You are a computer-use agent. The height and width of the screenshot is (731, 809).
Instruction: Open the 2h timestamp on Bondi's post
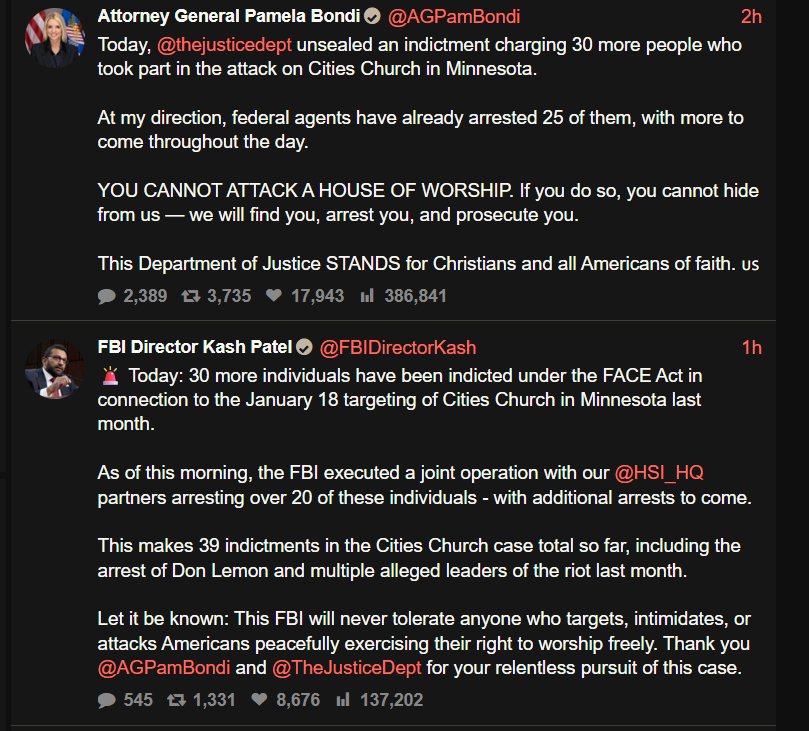(x=750, y=17)
